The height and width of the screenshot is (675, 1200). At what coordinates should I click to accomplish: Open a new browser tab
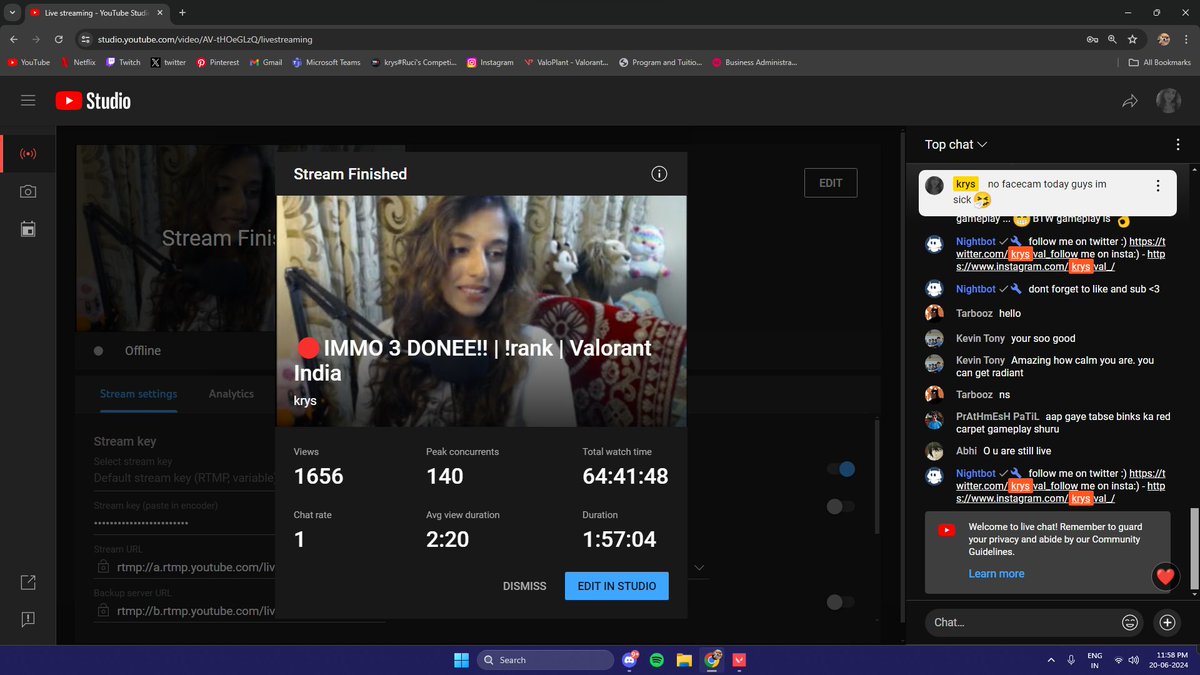click(183, 12)
